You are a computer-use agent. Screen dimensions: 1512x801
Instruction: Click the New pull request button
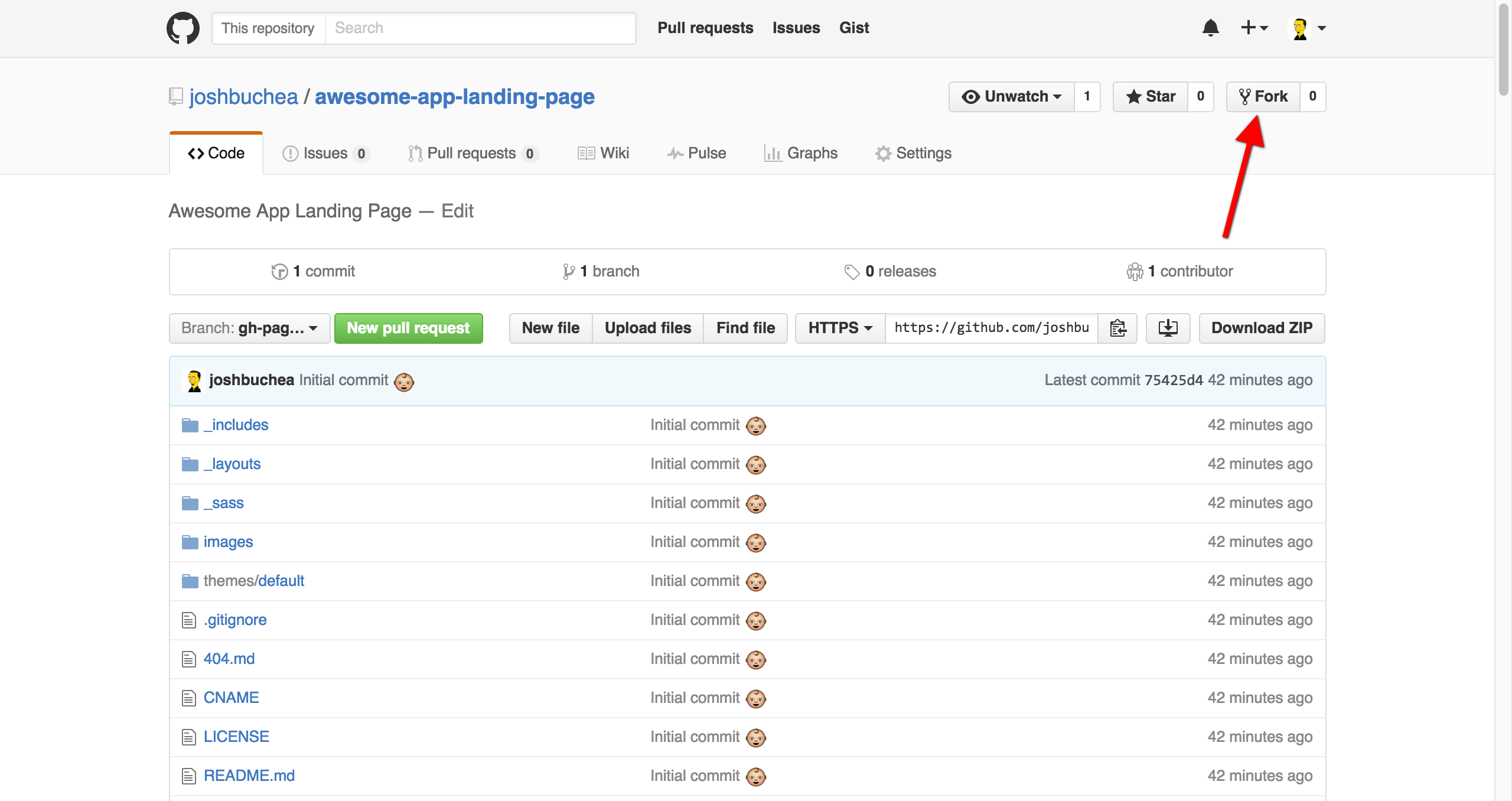408,328
